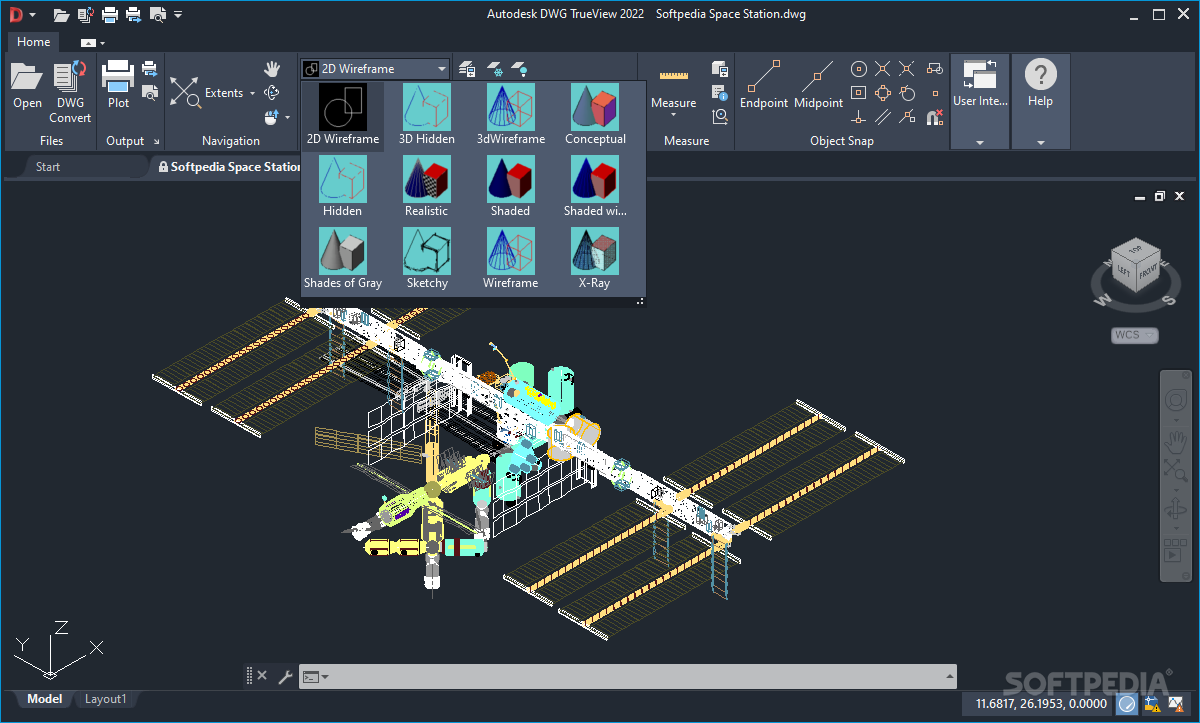Open the Layer Properties icon
This screenshot has width=1200, height=723.
coord(467,69)
